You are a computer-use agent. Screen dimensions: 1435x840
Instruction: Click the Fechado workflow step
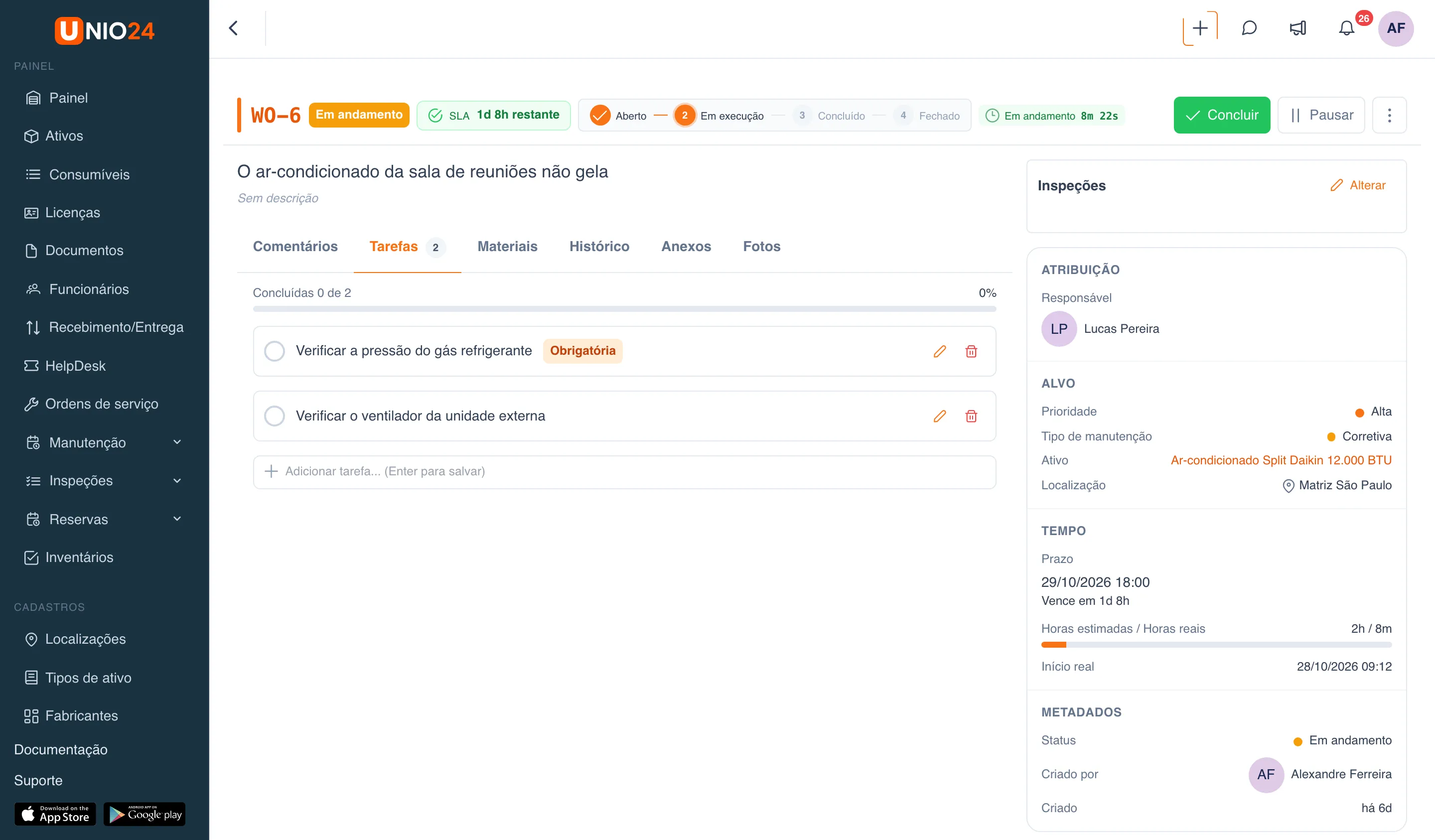[926, 116]
